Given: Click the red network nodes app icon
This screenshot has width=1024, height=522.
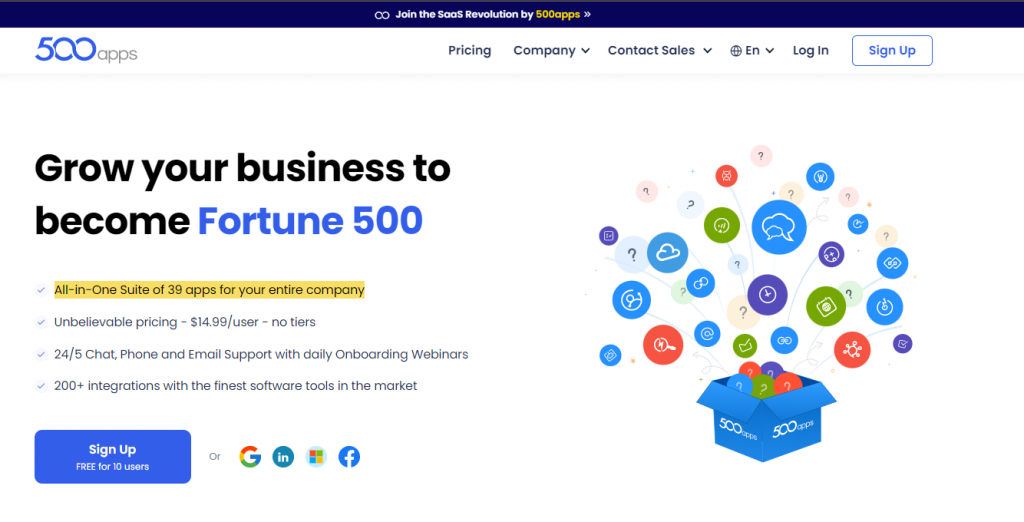Looking at the screenshot, I should (852, 349).
